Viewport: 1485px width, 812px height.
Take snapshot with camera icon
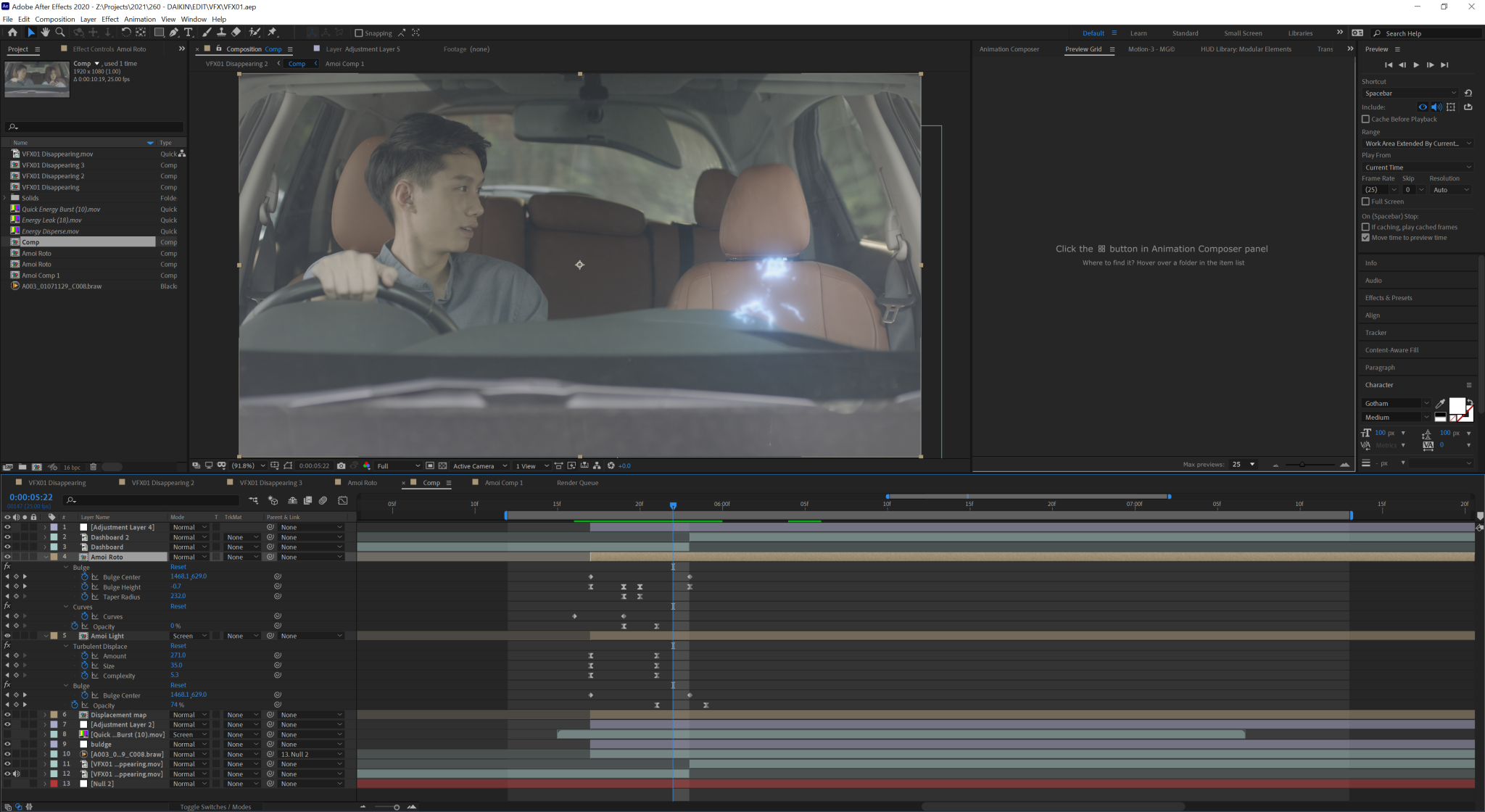coord(341,465)
